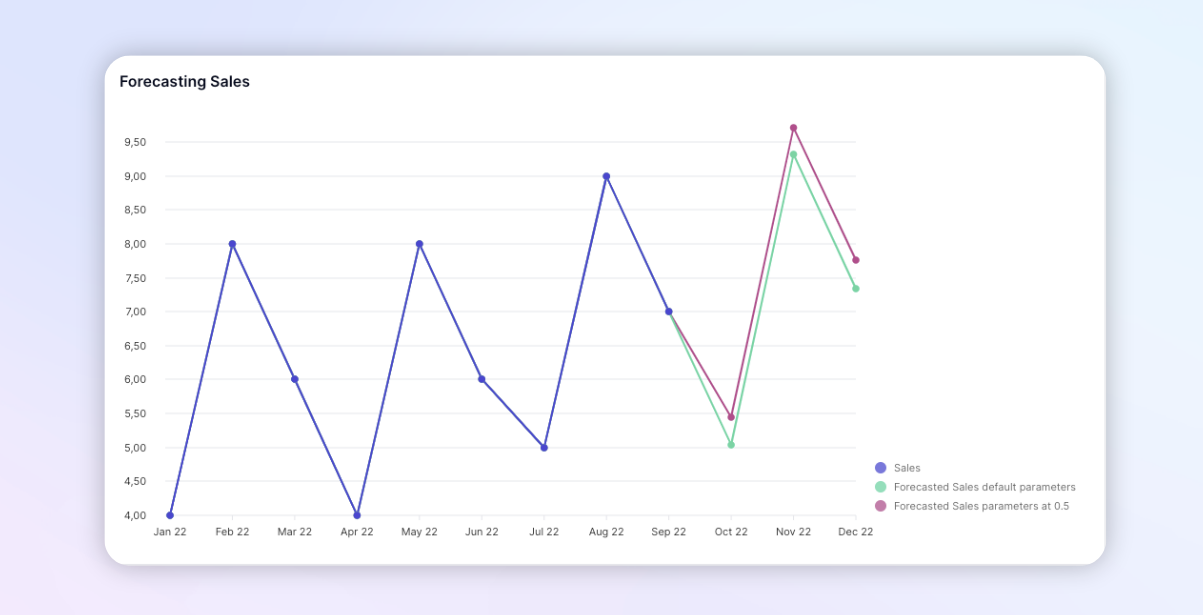Click the 'Dec 22' x-axis label

856,532
